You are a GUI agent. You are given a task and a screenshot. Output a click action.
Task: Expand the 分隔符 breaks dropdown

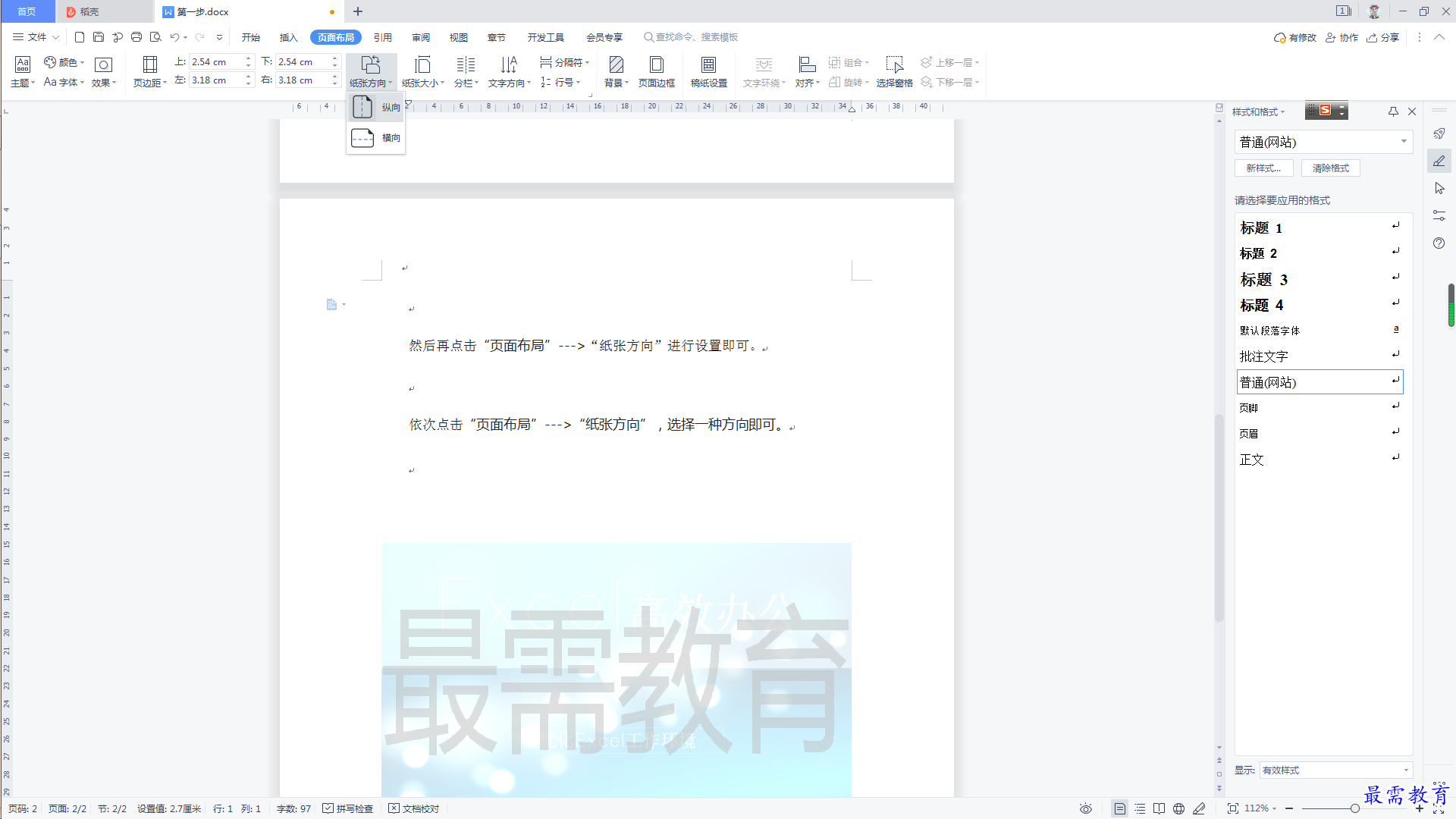pyautogui.click(x=565, y=62)
